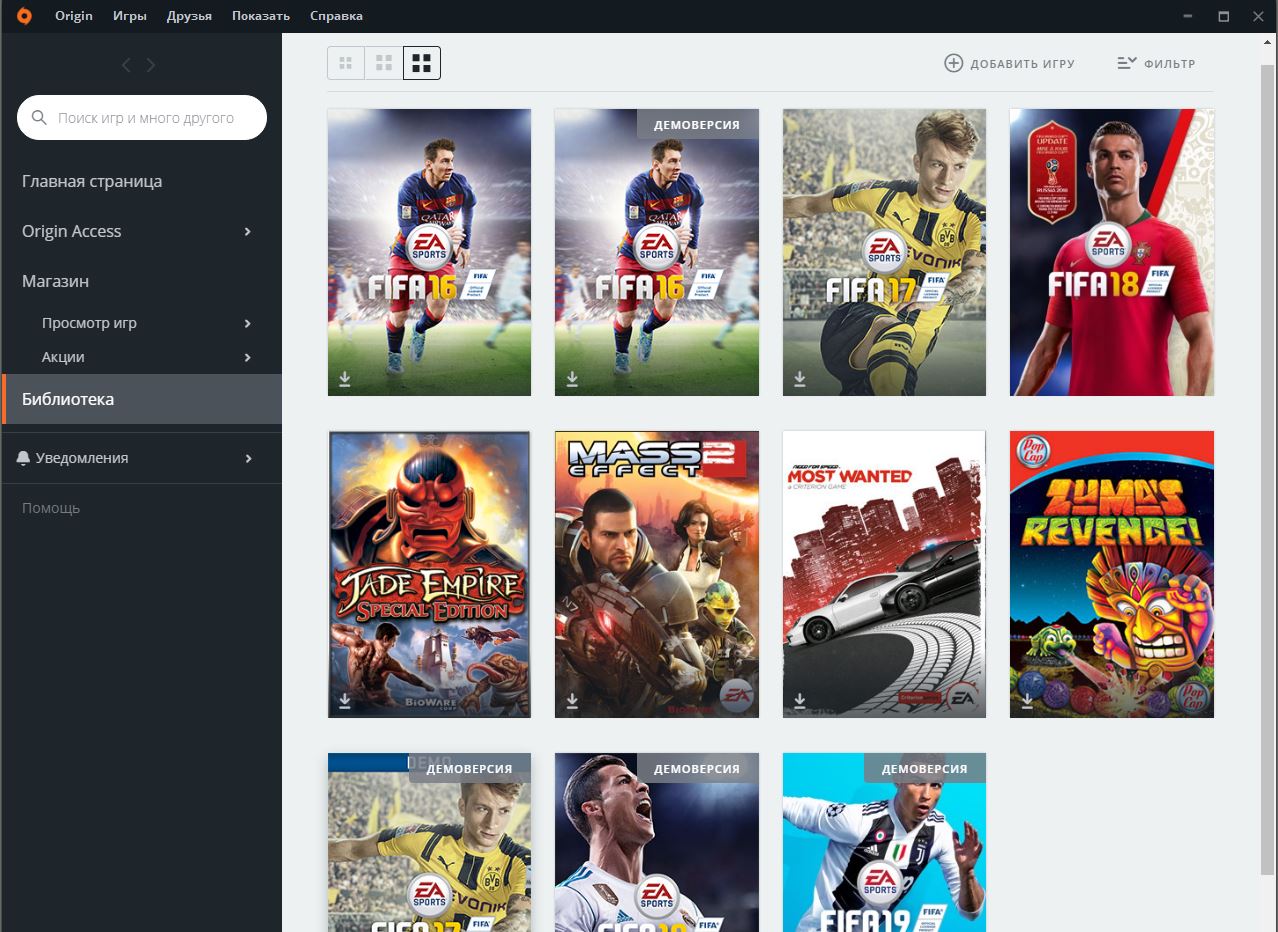1278x932 pixels.
Task: Download FIFA 16 демоверсия via arrow icon
Action: (572, 379)
